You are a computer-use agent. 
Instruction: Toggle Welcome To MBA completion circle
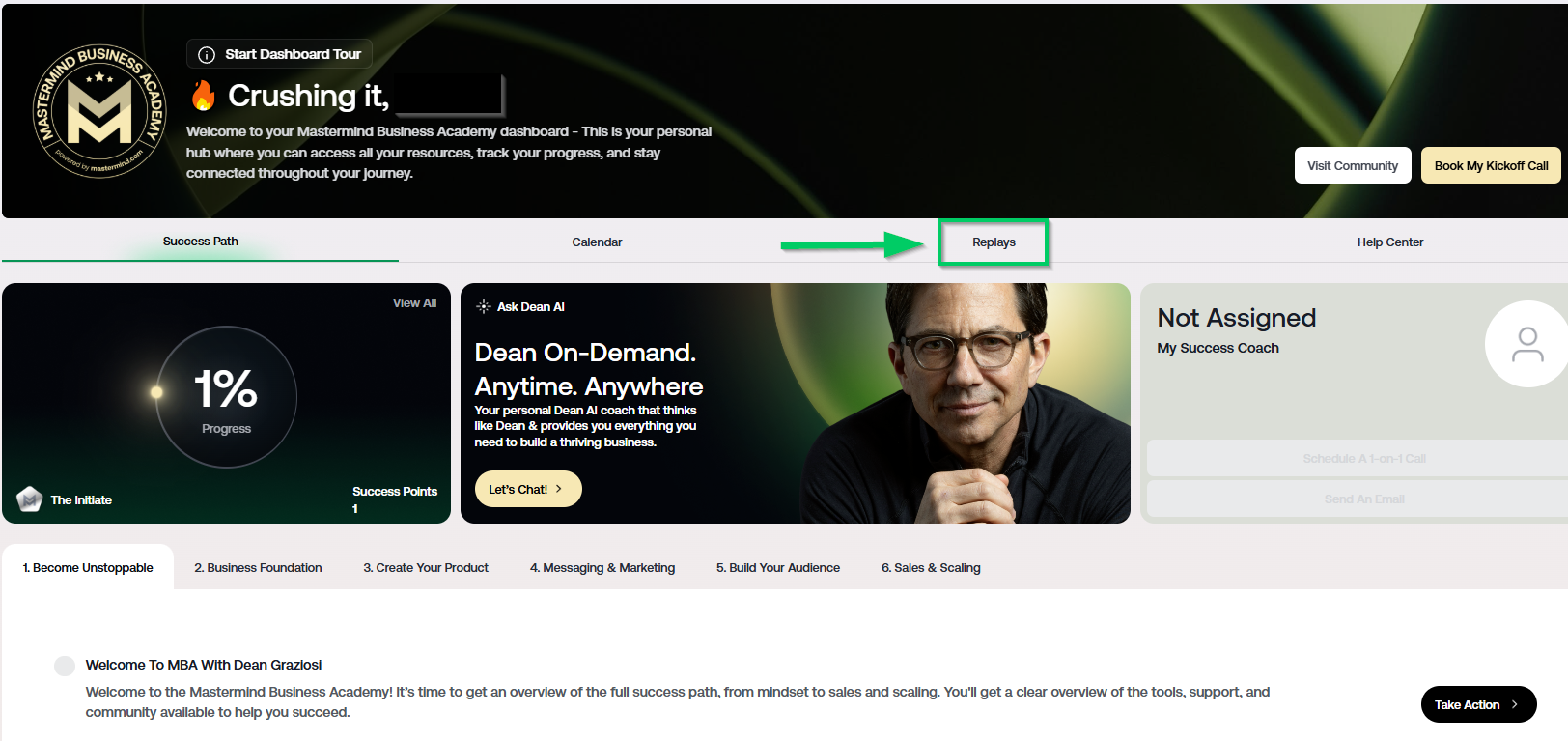pyautogui.click(x=65, y=666)
